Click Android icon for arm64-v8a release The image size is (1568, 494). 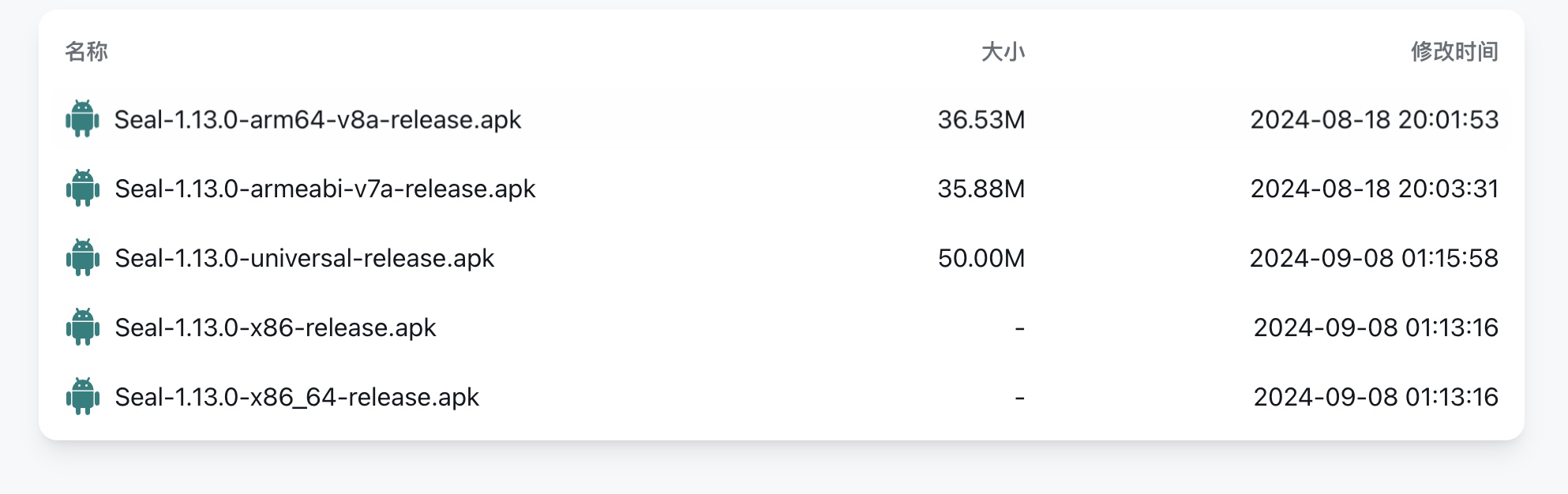(82, 119)
